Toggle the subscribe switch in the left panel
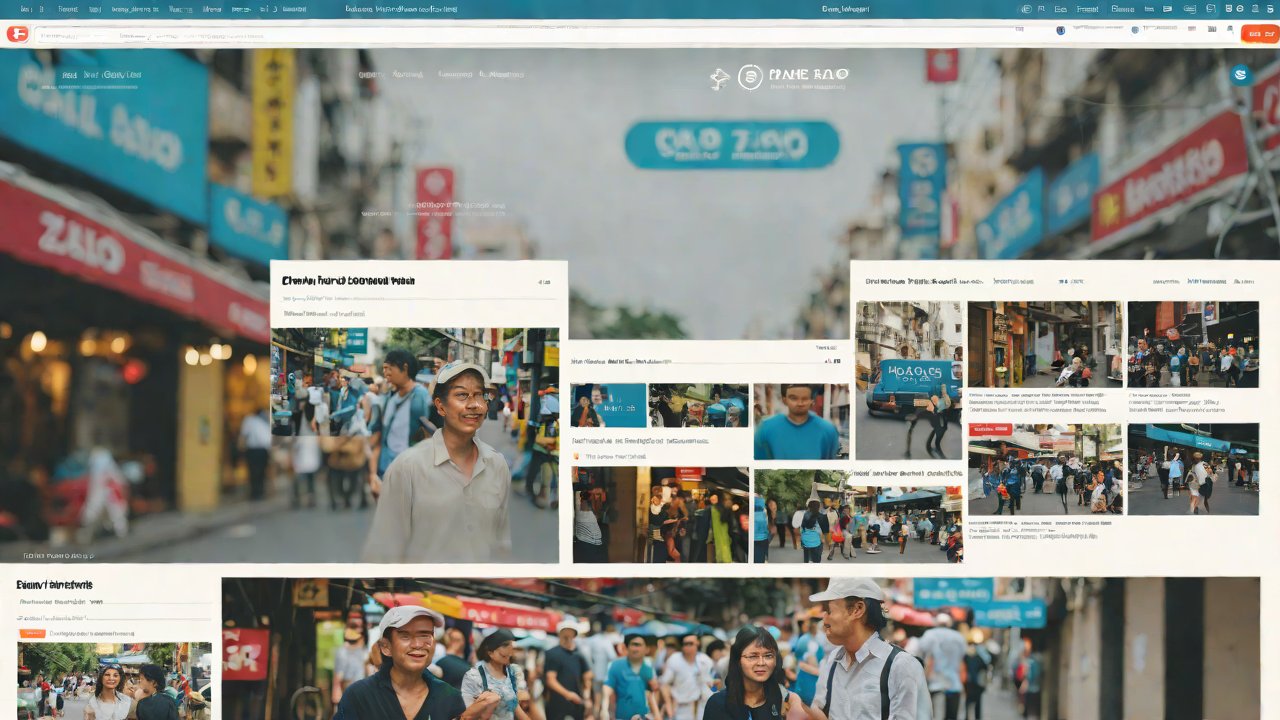This screenshot has height=720, width=1280. 32,632
